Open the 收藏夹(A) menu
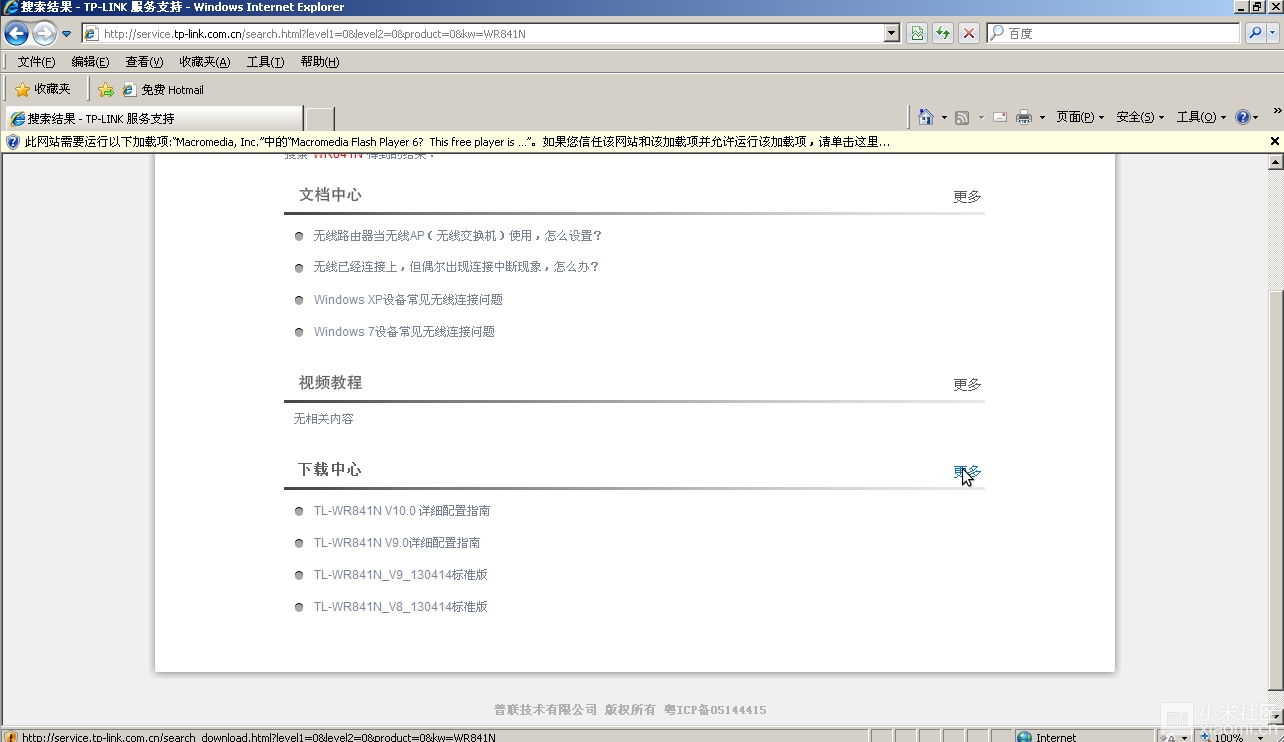 tap(204, 62)
